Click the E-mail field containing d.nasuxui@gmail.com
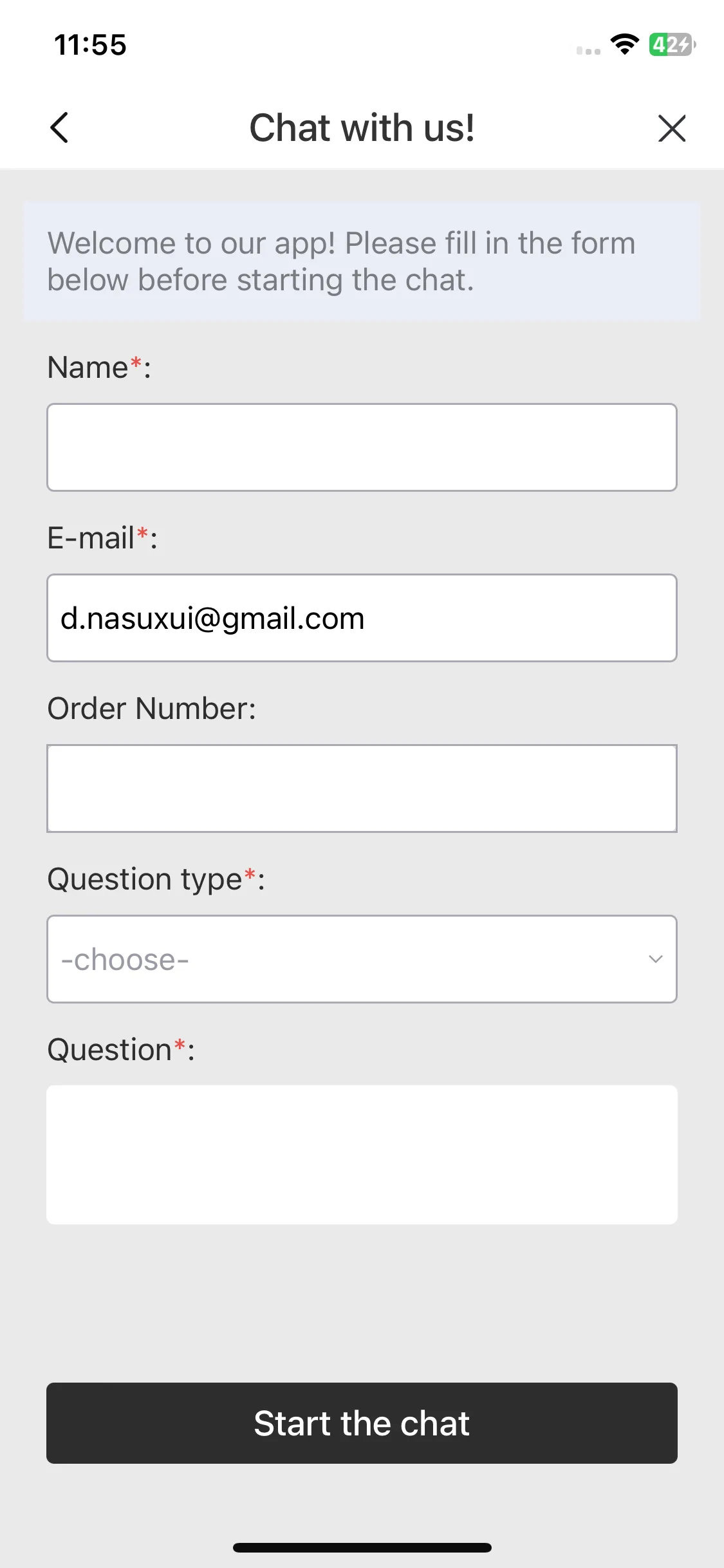The width and height of the screenshot is (724, 1568). tap(362, 618)
